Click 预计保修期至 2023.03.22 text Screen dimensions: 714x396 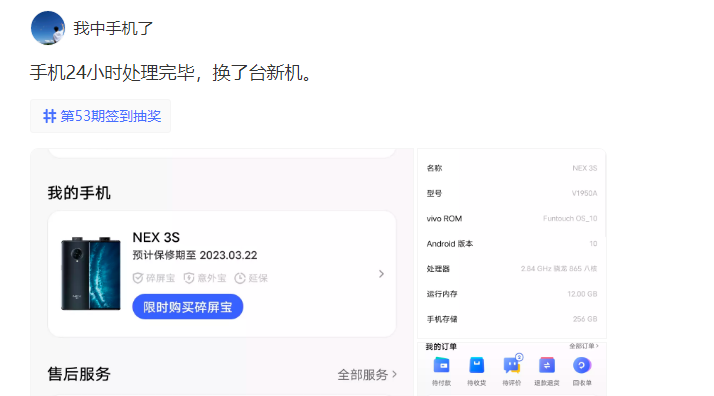click(195, 255)
